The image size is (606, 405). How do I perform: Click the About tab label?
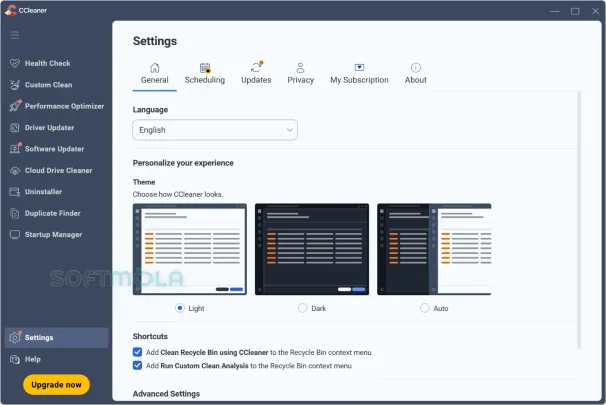(x=415, y=80)
